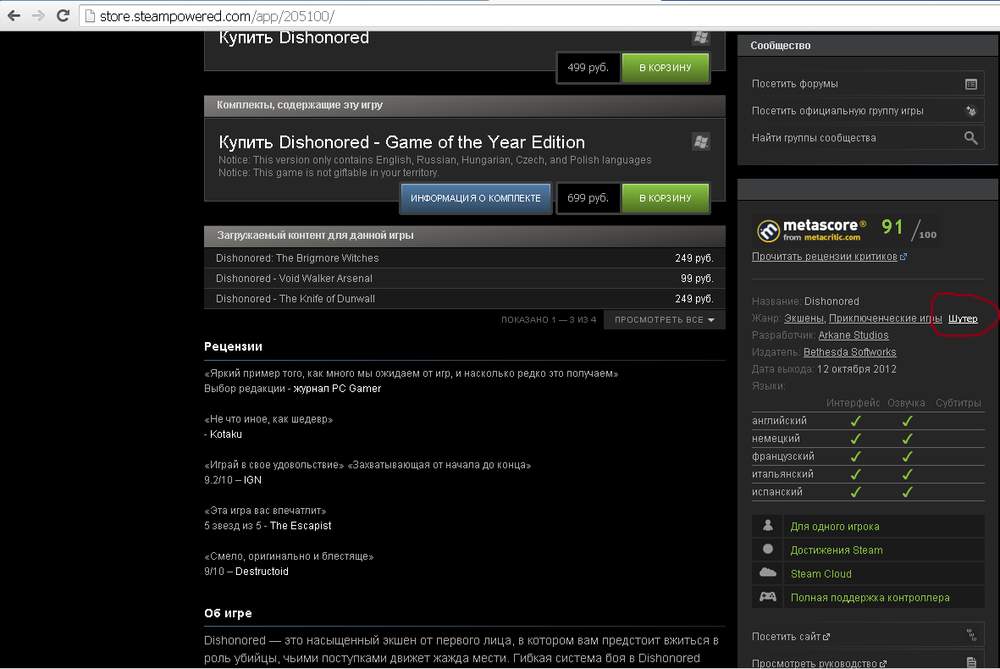The width and height of the screenshot is (1000, 669).
Task: Click Windows icon beside Купить Dishonored
Action: click(x=701, y=37)
